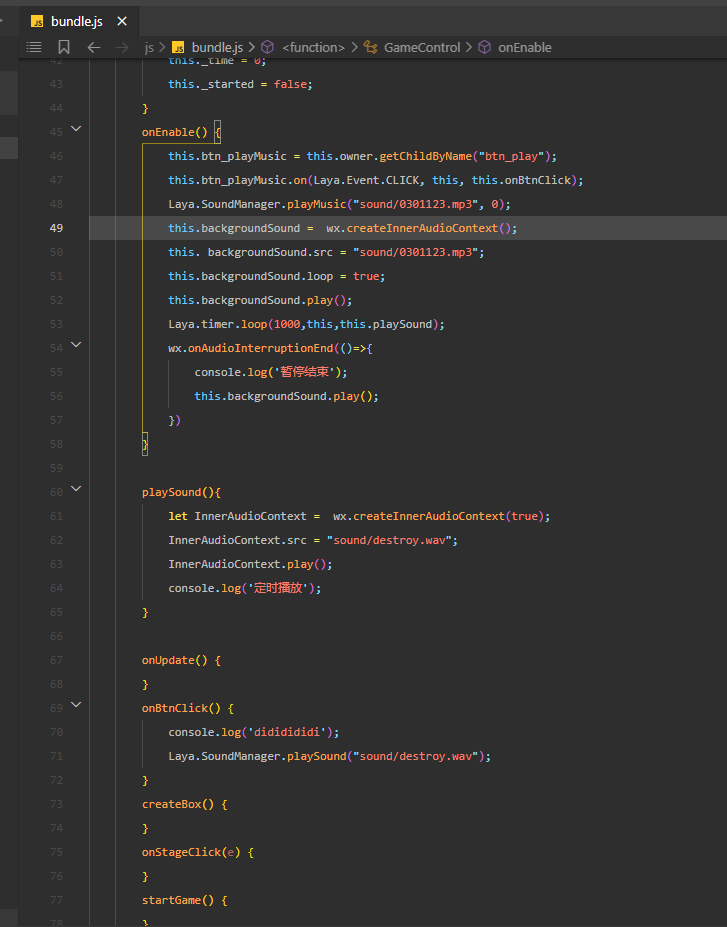This screenshot has height=927, width=727.
Task: Click 'playMusic' on line 48
Action: point(317,204)
